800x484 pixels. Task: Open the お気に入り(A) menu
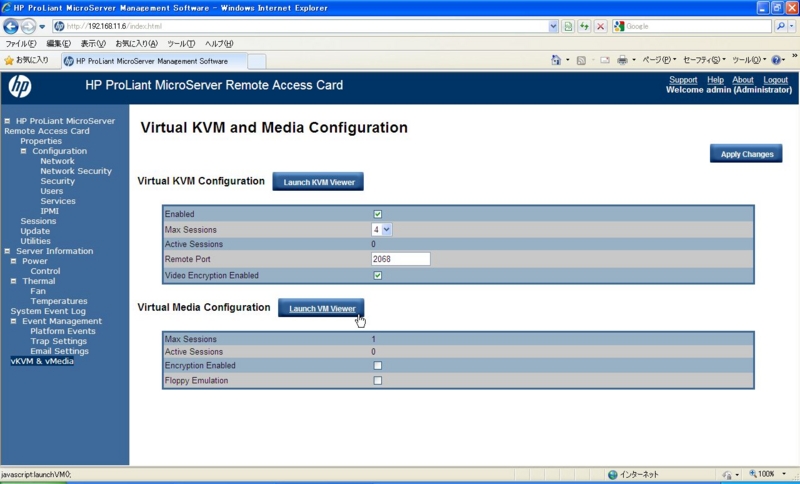136,44
